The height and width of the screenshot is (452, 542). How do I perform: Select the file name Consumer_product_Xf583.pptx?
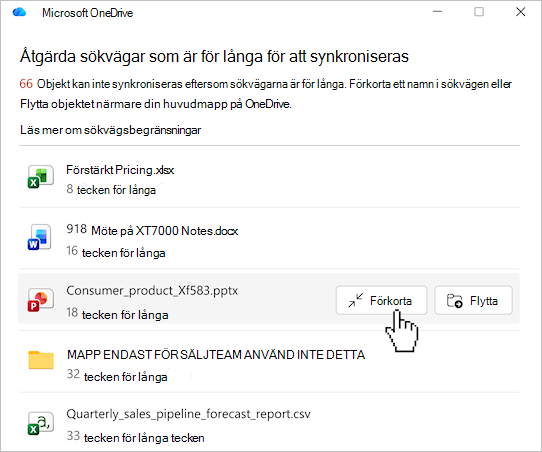click(152, 291)
